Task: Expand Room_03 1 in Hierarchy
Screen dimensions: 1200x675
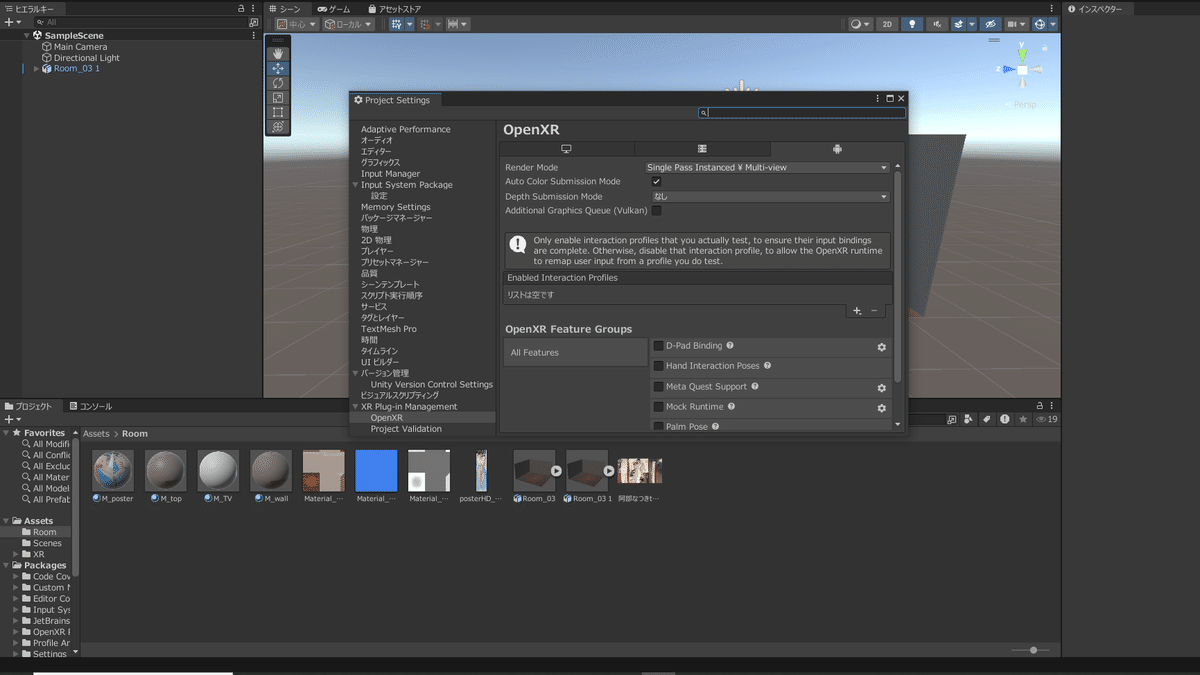Action: coord(36,69)
